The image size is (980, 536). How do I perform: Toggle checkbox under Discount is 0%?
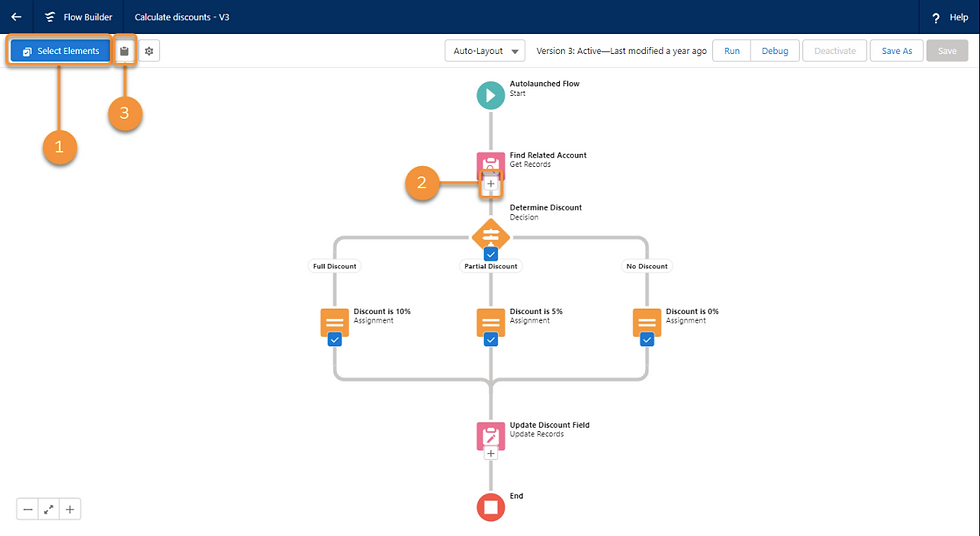(647, 340)
